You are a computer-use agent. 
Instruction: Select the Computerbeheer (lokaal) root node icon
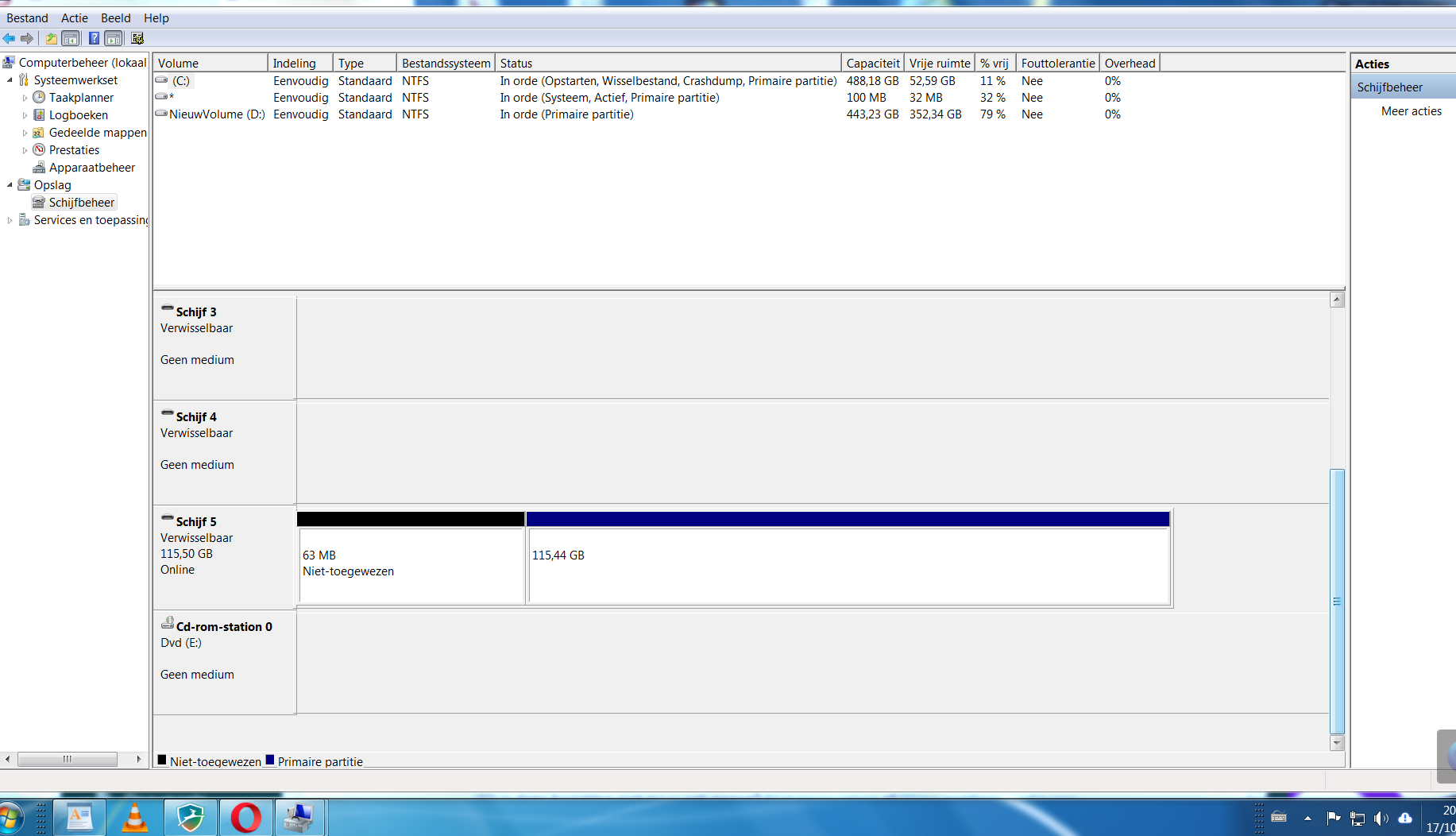tap(10, 62)
